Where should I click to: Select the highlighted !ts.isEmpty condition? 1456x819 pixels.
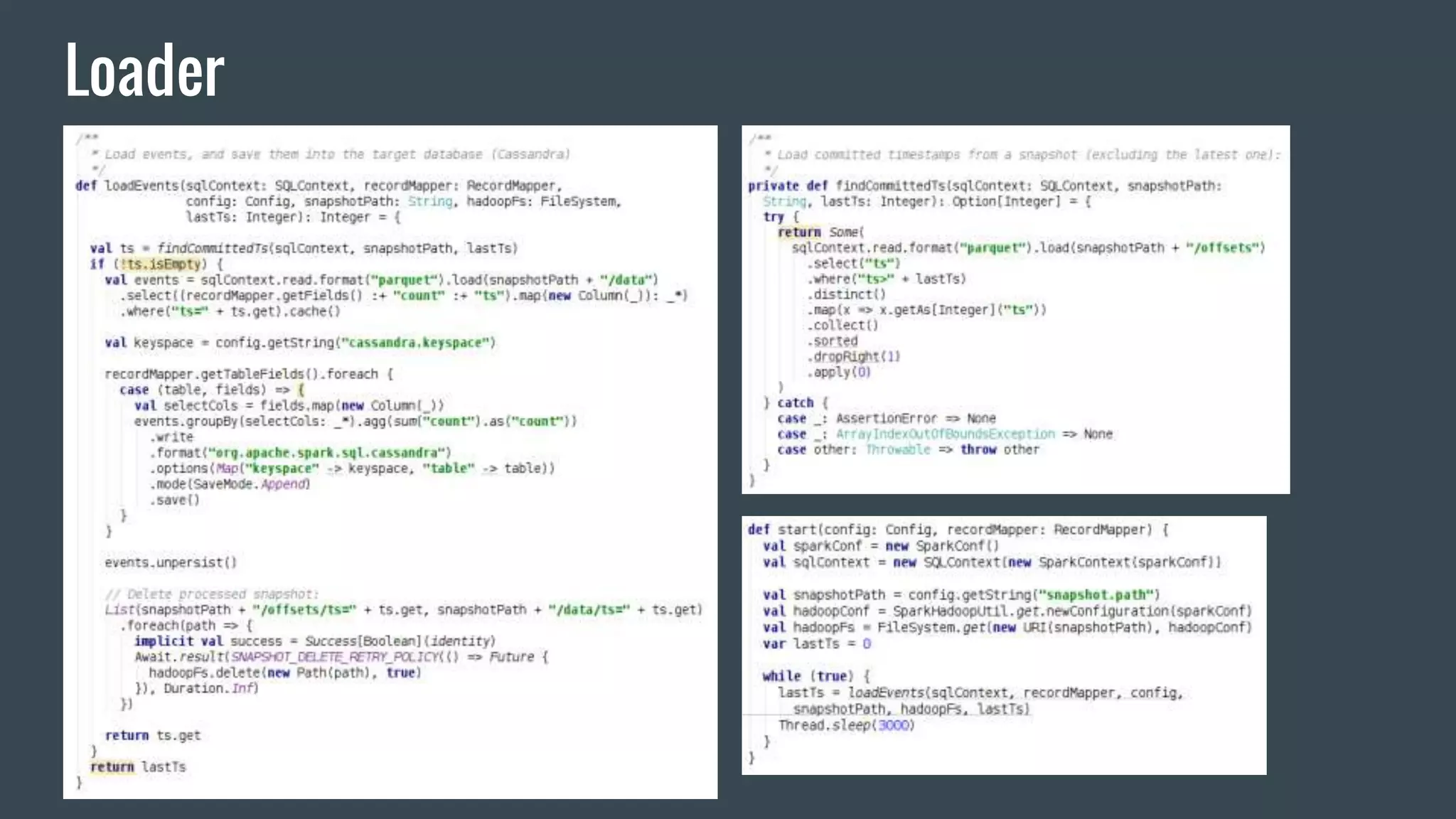coord(162,264)
